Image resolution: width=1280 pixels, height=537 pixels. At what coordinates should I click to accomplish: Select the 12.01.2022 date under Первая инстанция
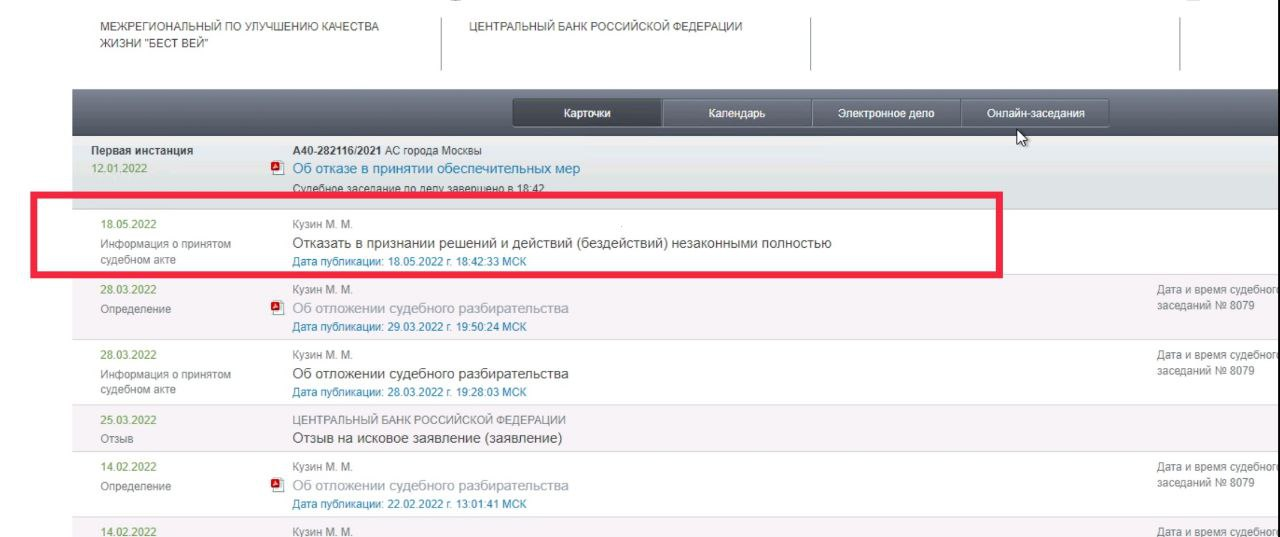click(x=119, y=168)
